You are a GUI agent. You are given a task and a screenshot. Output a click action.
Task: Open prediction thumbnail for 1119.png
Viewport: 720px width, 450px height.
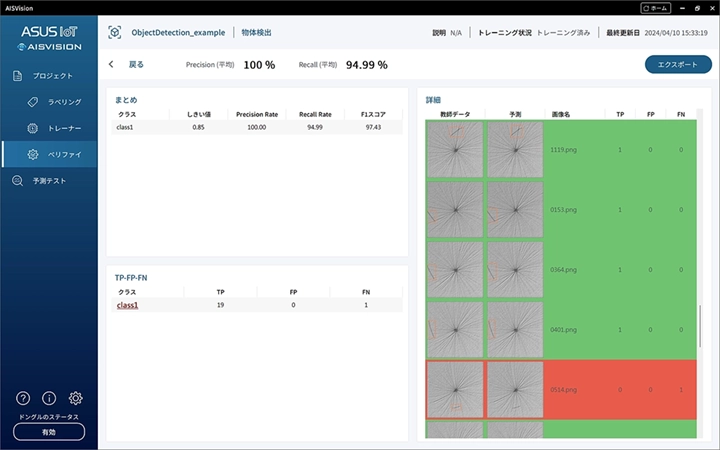tap(515, 150)
